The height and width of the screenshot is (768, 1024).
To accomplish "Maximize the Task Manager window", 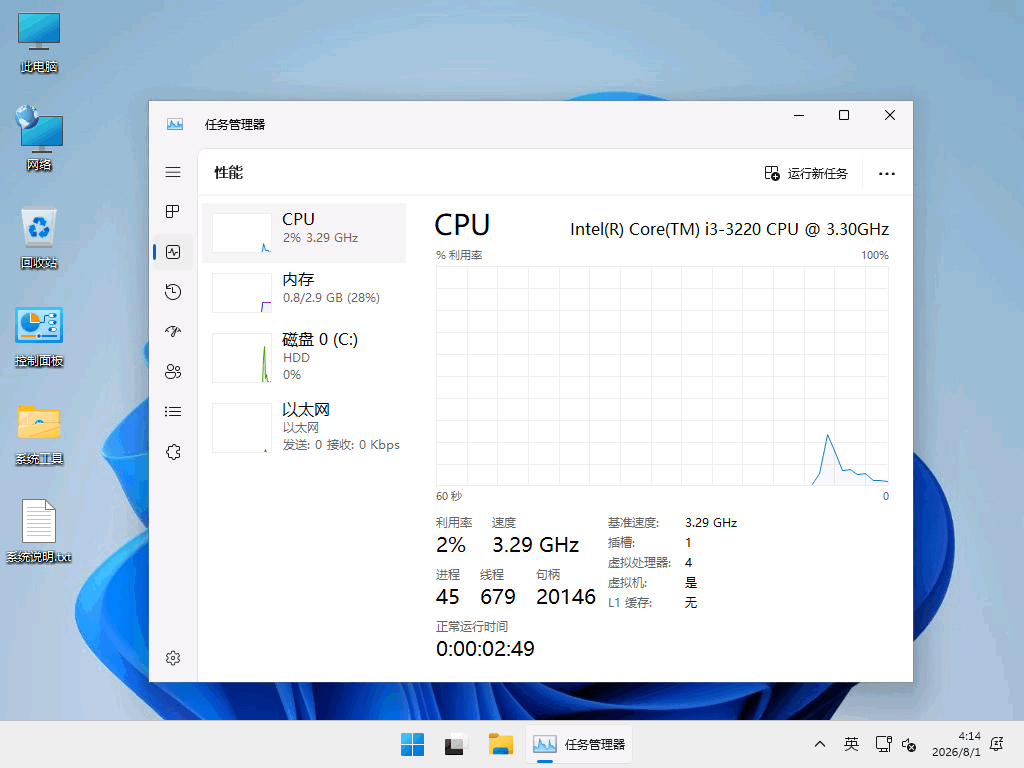I will click(x=844, y=116).
